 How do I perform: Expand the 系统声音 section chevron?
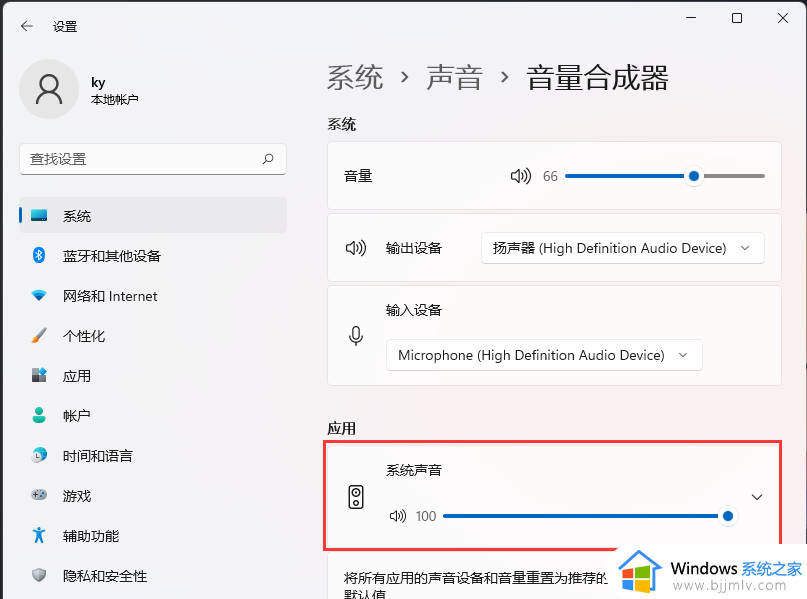(757, 497)
